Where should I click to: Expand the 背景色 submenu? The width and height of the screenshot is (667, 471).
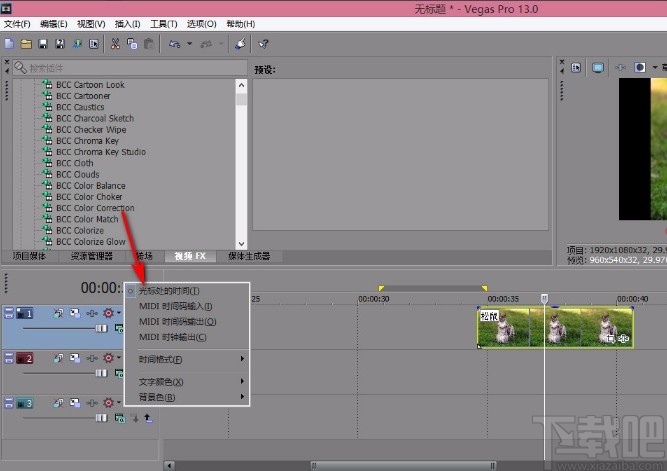click(186, 397)
